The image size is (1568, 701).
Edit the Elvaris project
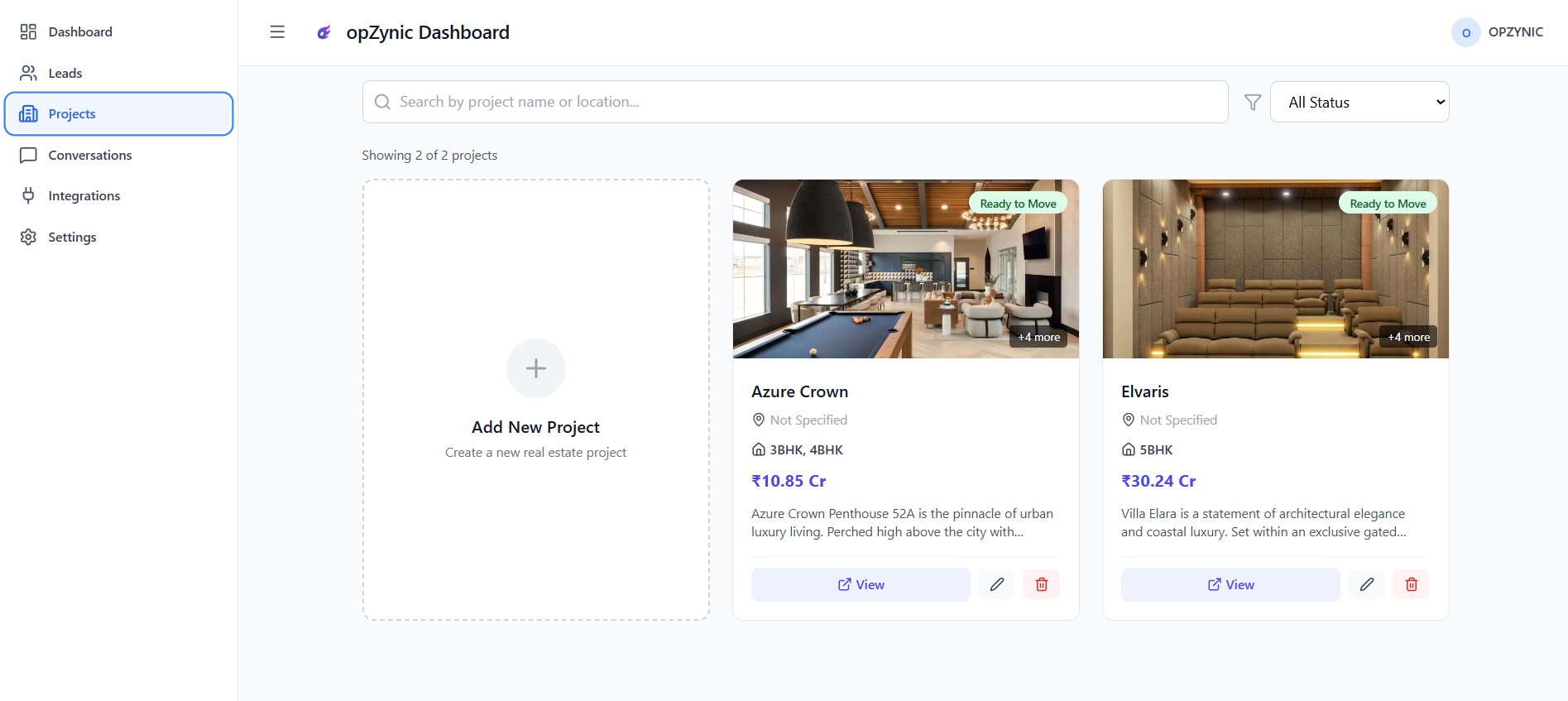(x=1367, y=584)
